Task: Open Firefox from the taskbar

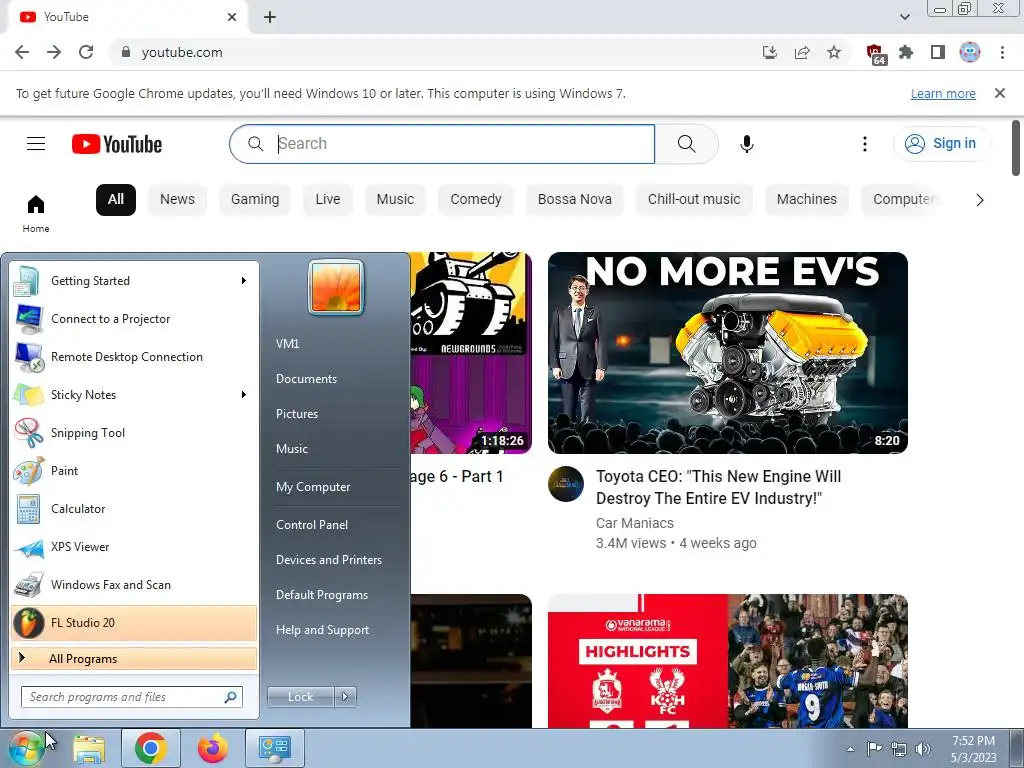Action: click(x=212, y=748)
